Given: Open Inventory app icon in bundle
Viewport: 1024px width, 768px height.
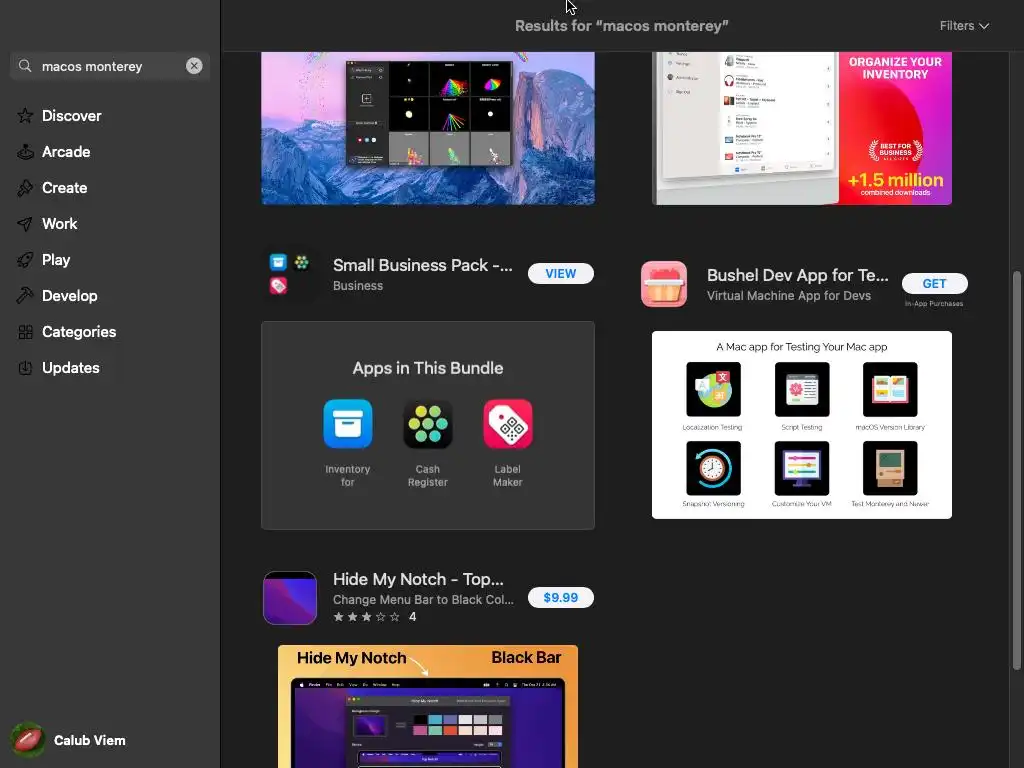Looking at the screenshot, I should (347, 424).
